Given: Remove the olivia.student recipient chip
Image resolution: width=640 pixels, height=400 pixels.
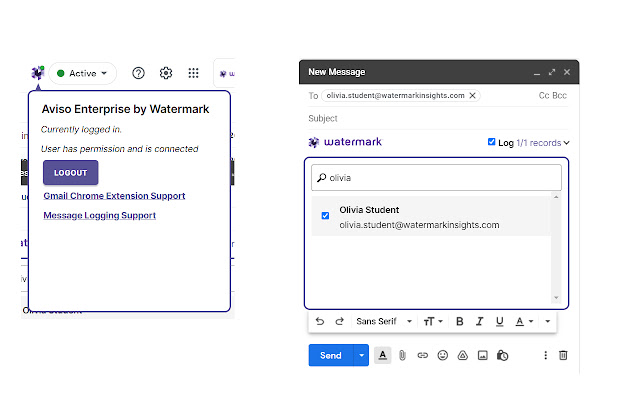Looking at the screenshot, I should coord(472,96).
